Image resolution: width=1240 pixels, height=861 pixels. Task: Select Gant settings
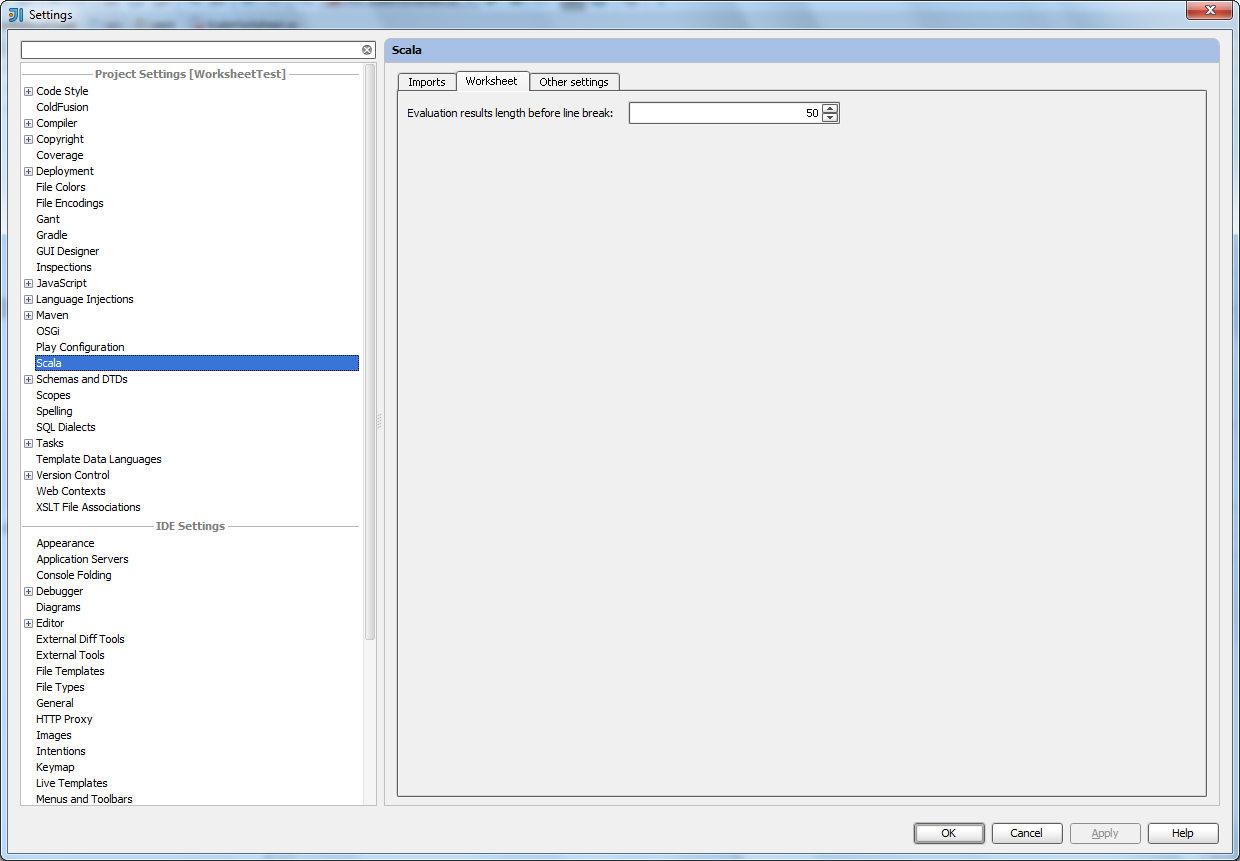point(48,219)
